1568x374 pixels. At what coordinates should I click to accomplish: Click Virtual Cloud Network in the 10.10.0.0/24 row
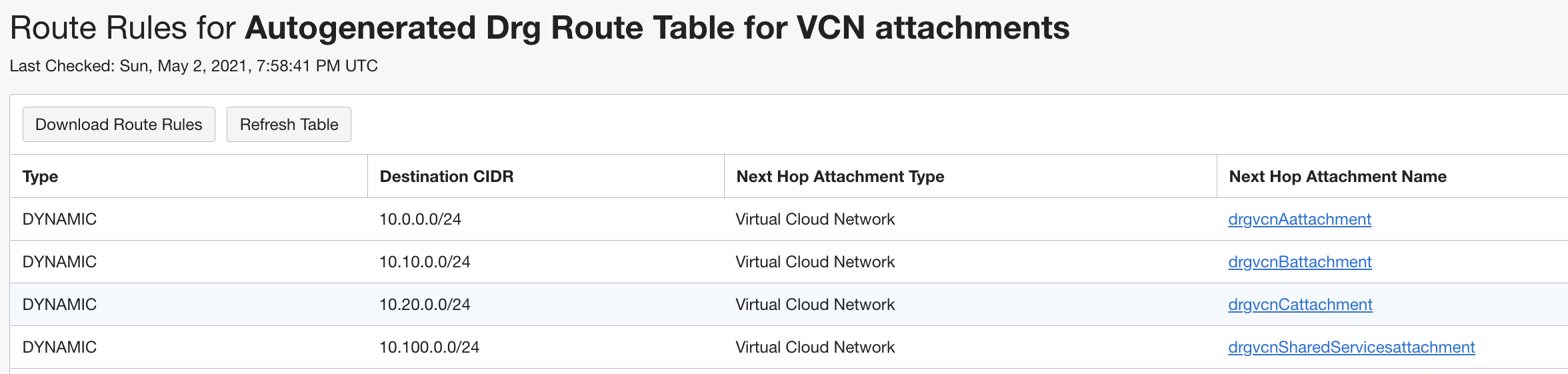click(815, 262)
